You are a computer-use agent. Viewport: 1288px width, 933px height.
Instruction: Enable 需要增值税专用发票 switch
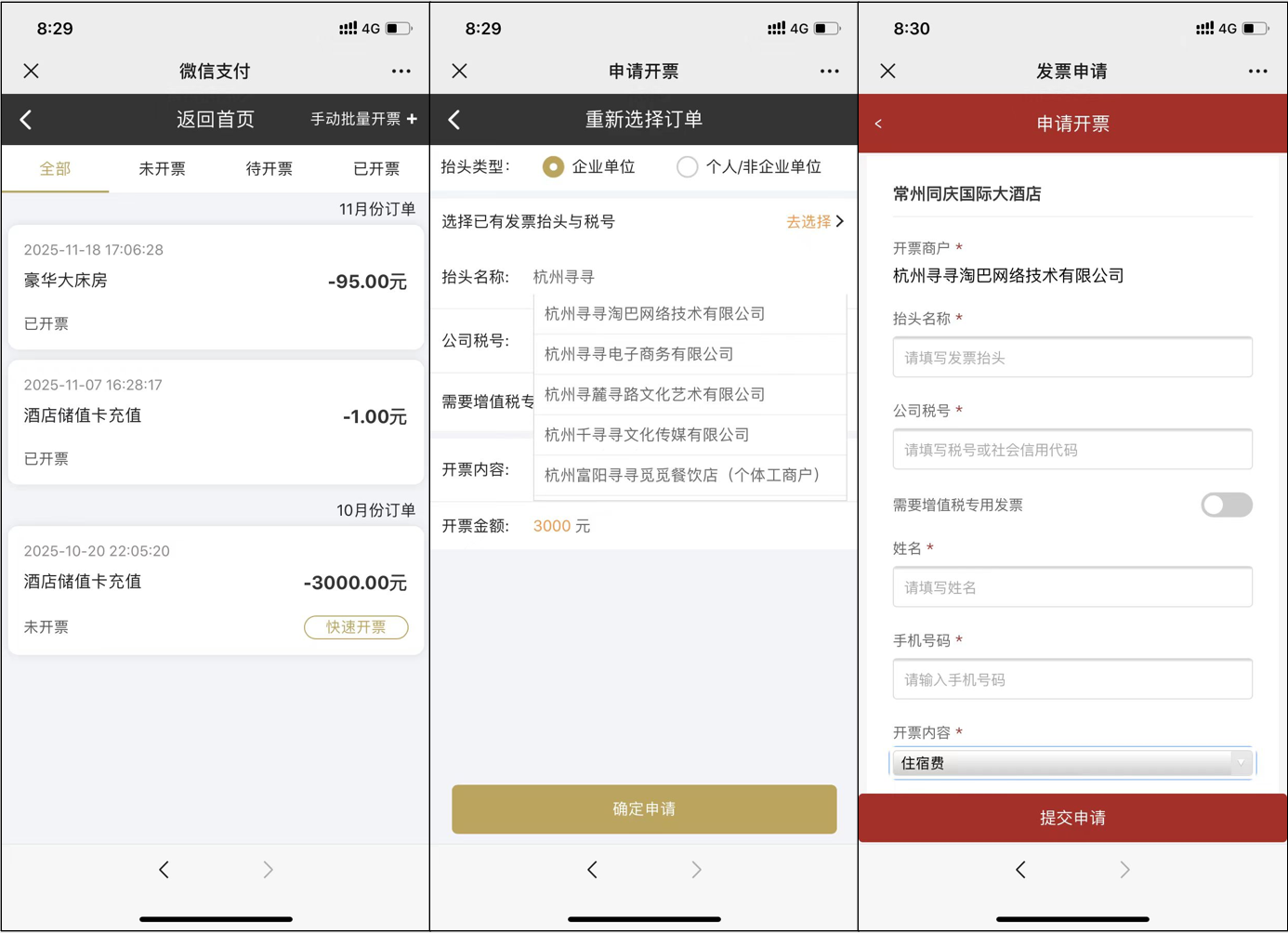[1226, 505]
